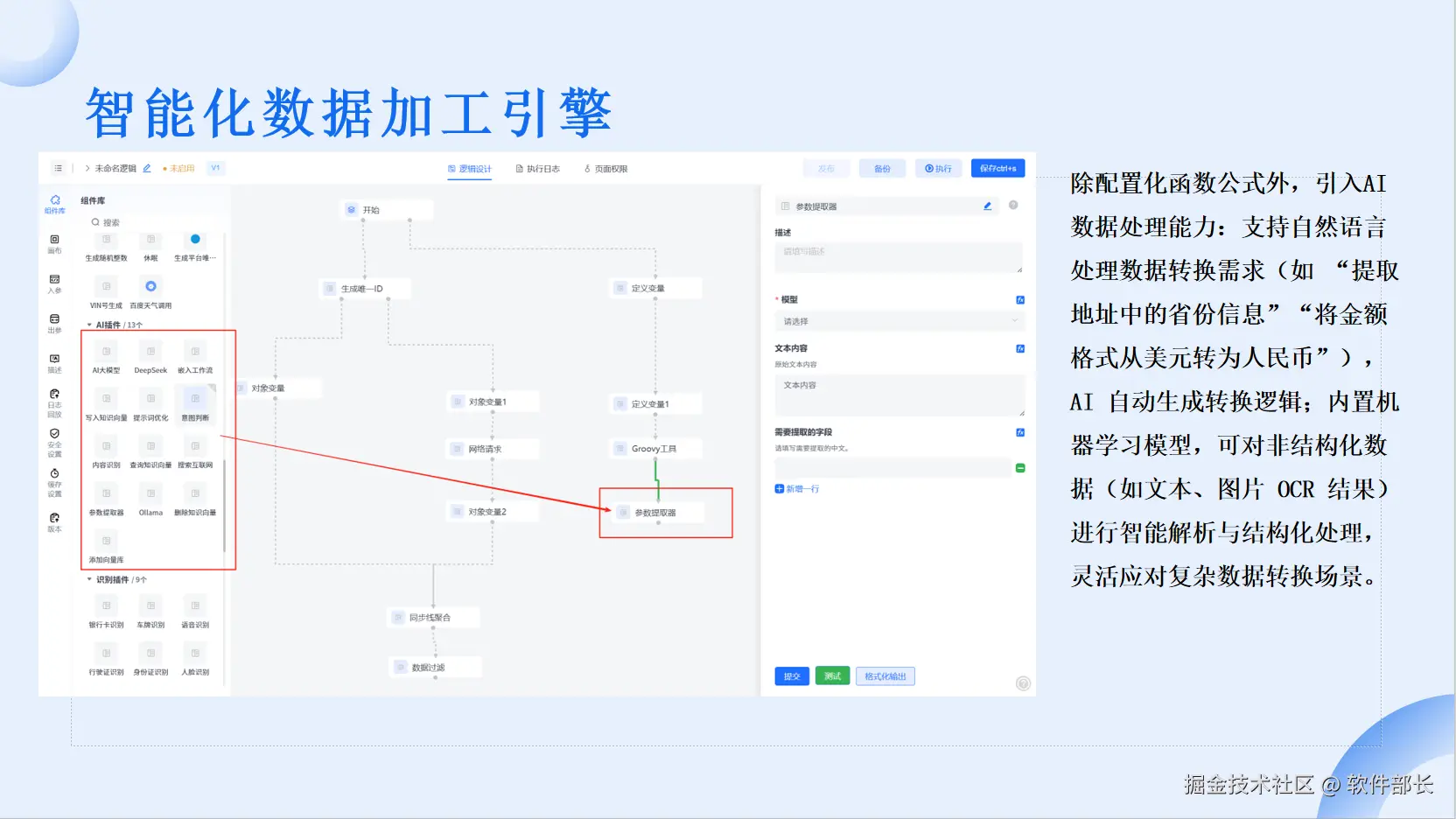The width and height of the screenshot is (1456, 819).
Task: Select the 意图判断 component
Action: (x=195, y=405)
